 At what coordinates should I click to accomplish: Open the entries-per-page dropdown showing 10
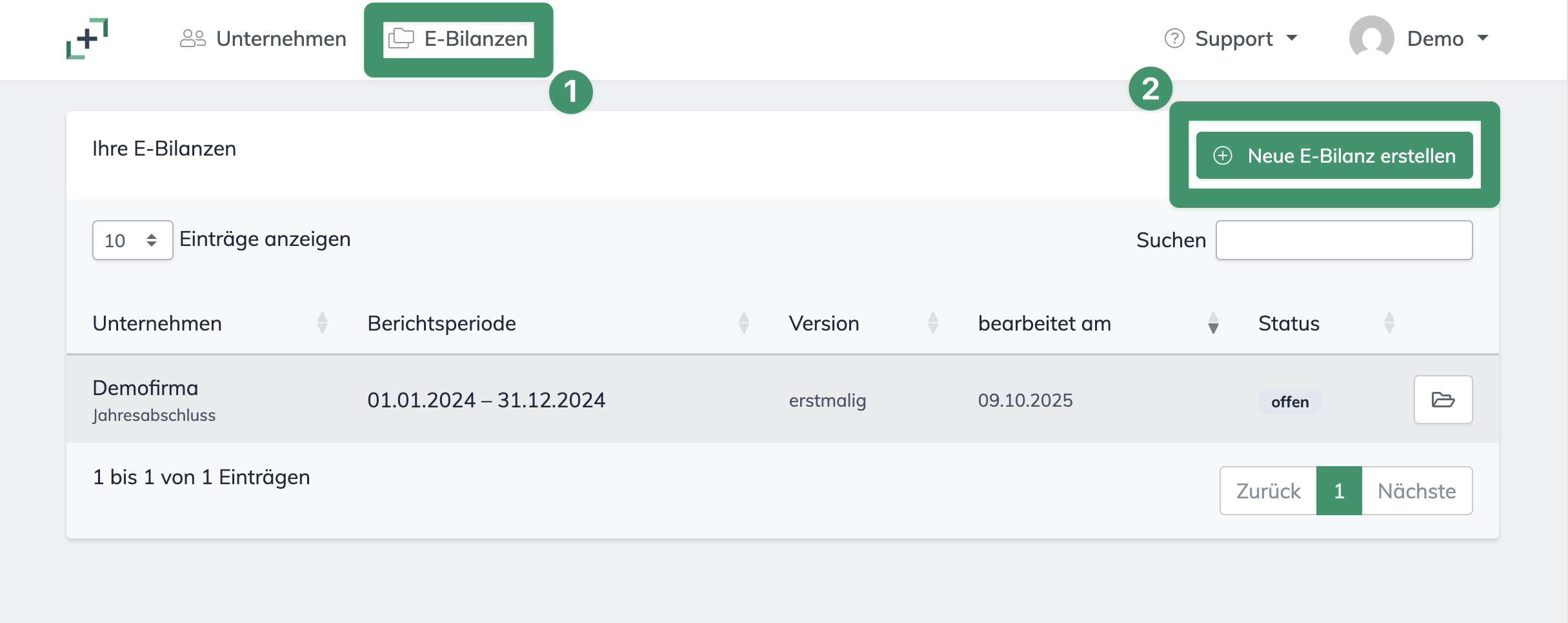click(132, 240)
